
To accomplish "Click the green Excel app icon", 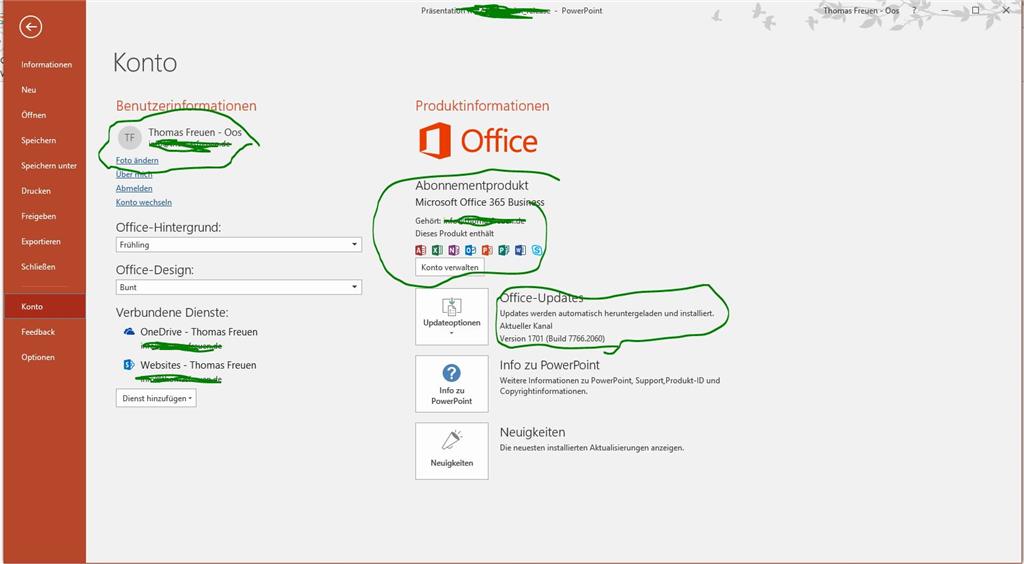I will [x=437, y=250].
